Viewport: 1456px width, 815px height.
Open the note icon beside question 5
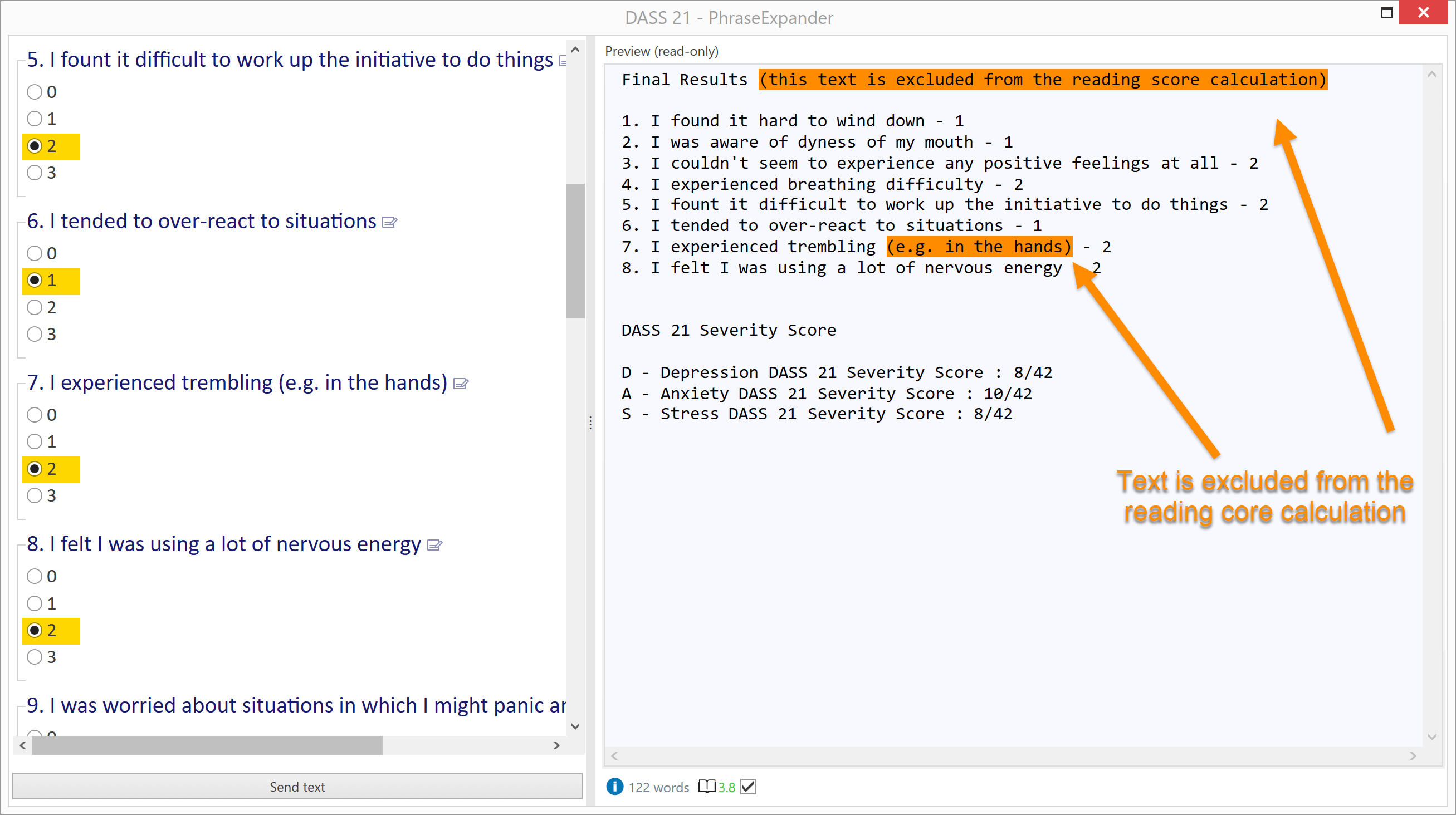pos(563,61)
